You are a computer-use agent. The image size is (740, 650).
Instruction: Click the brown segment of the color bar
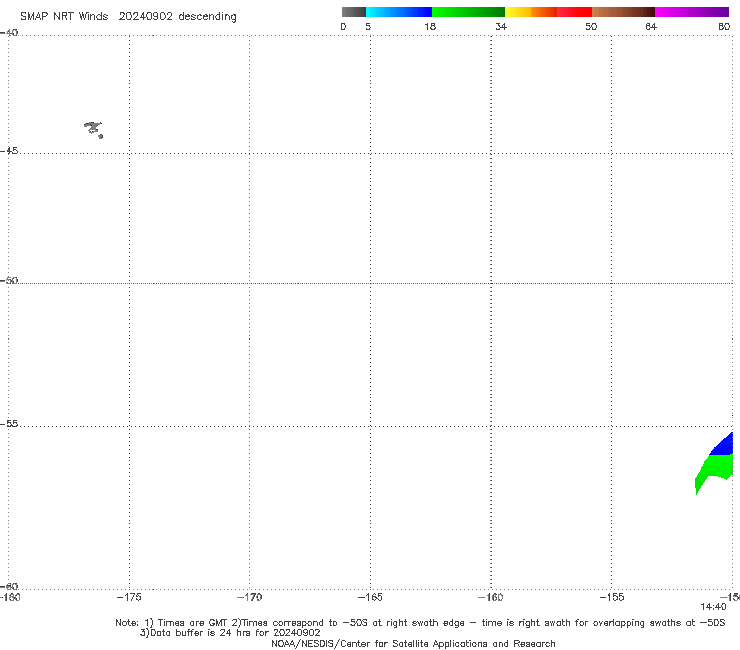coord(623,12)
